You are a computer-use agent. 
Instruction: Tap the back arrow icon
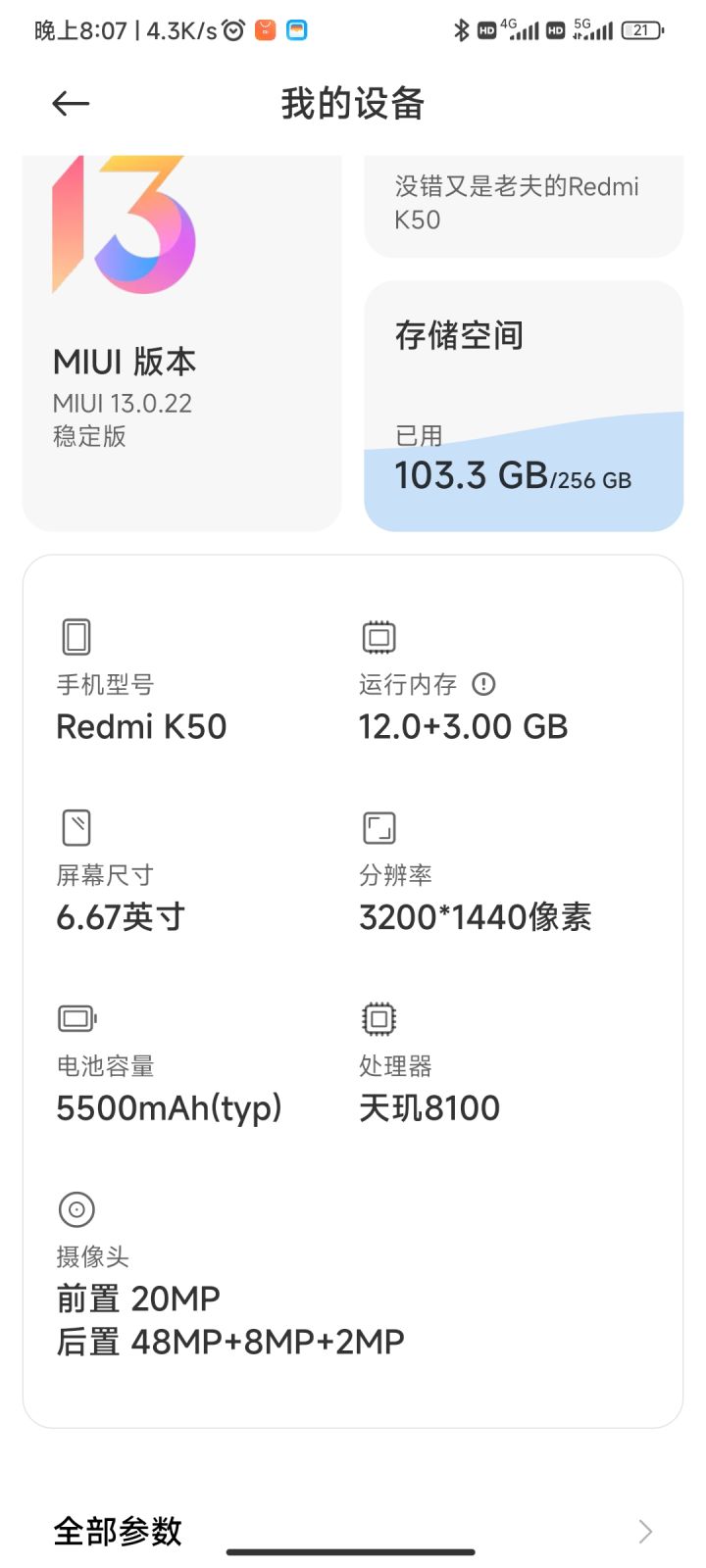pyautogui.click(x=71, y=104)
